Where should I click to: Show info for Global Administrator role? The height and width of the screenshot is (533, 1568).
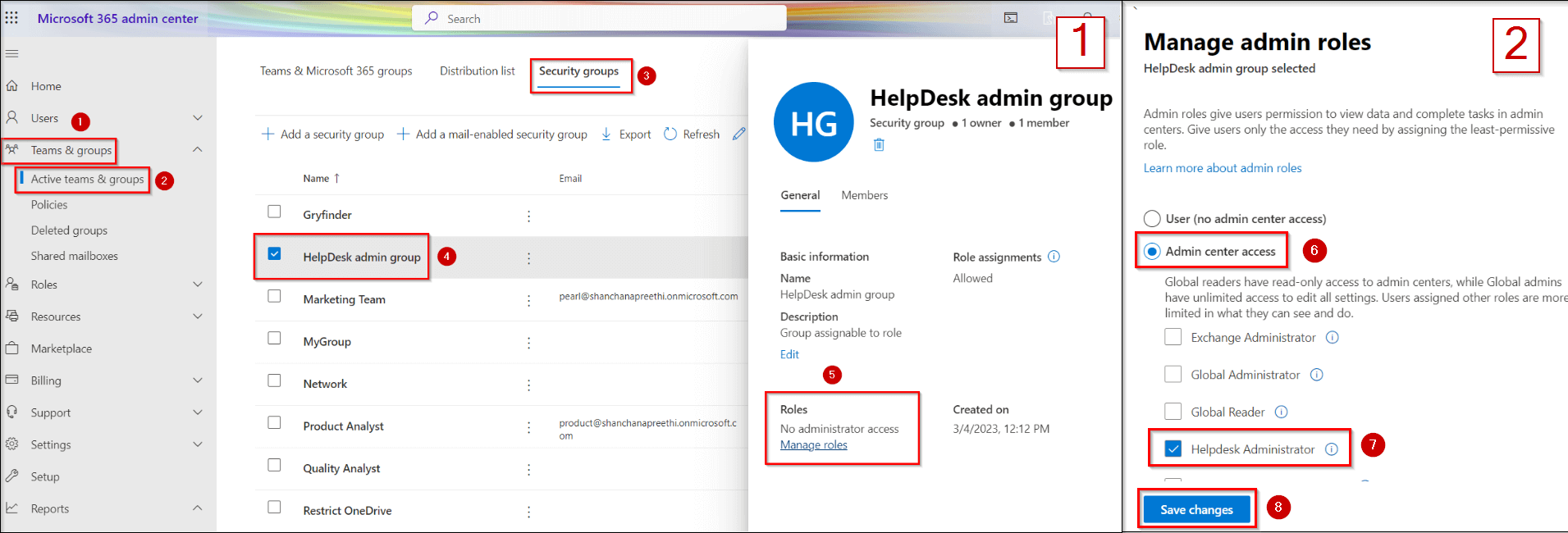click(1317, 375)
